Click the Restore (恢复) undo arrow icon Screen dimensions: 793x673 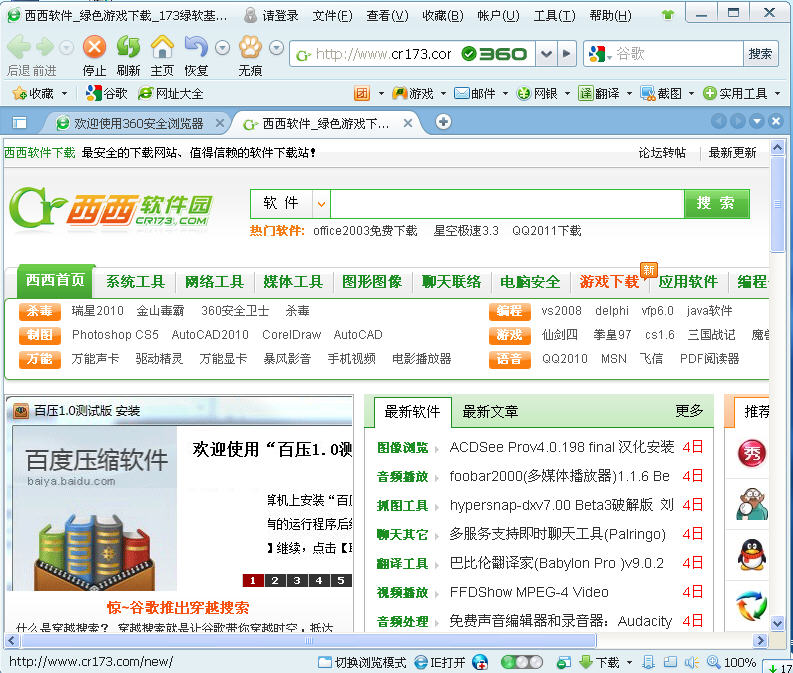(196, 47)
